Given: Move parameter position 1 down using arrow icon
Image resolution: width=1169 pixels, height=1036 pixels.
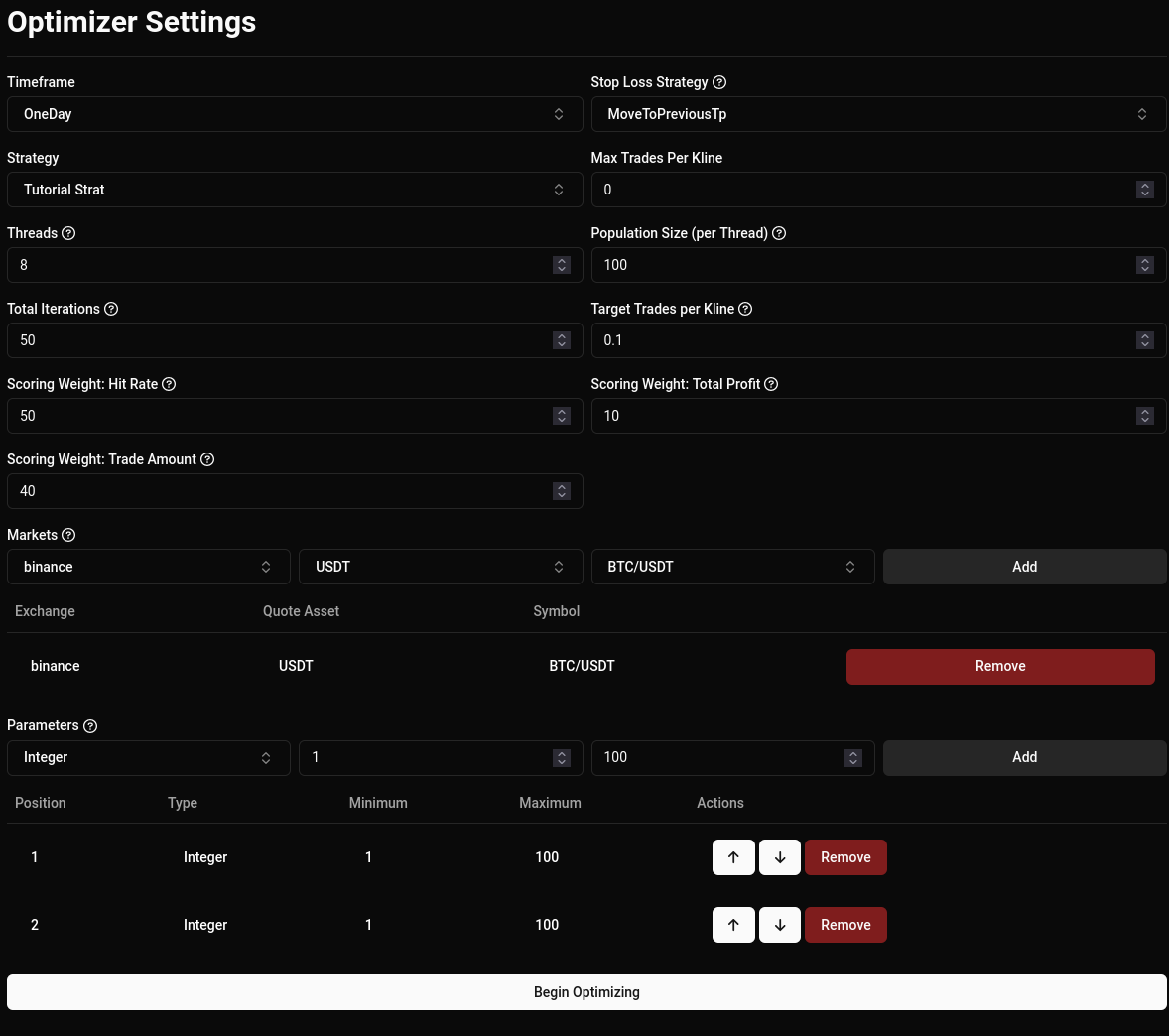Looking at the screenshot, I should coord(780,856).
